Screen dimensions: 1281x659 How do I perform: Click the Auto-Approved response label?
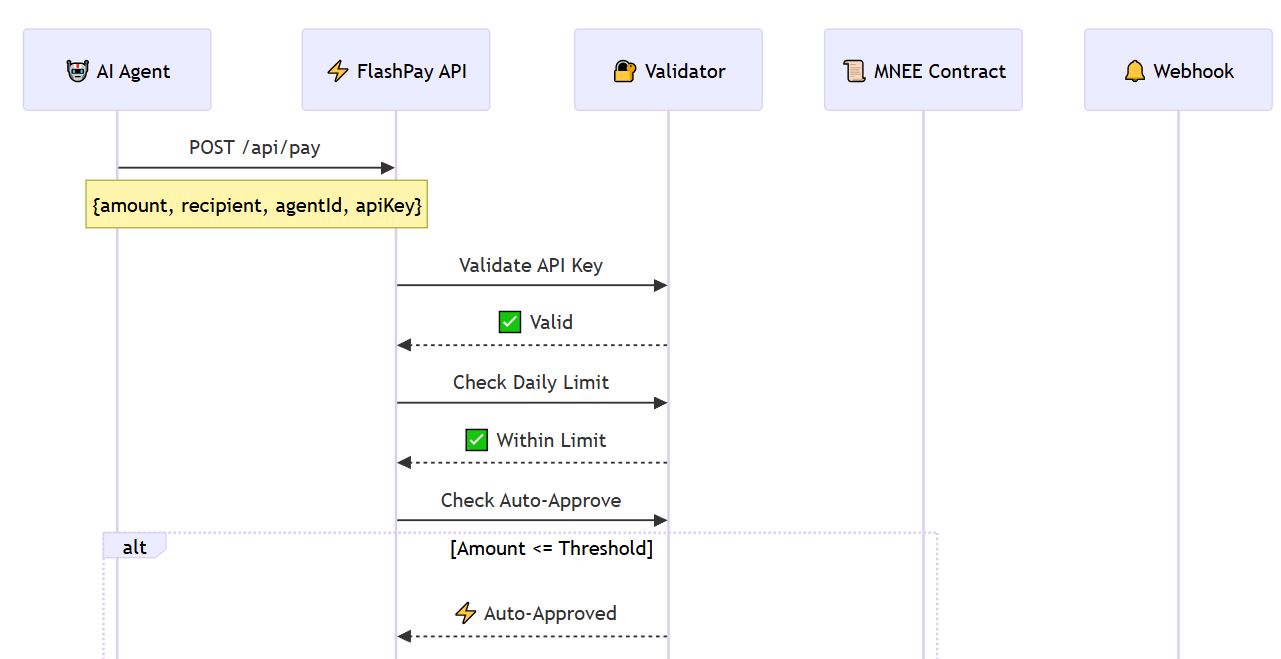click(x=550, y=613)
